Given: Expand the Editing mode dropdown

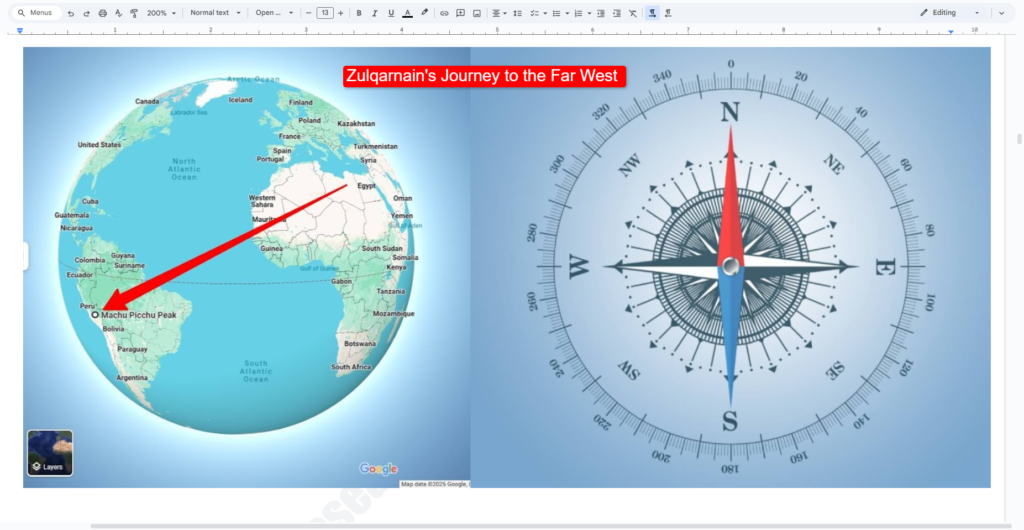Looking at the screenshot, I should coord(949,13).
